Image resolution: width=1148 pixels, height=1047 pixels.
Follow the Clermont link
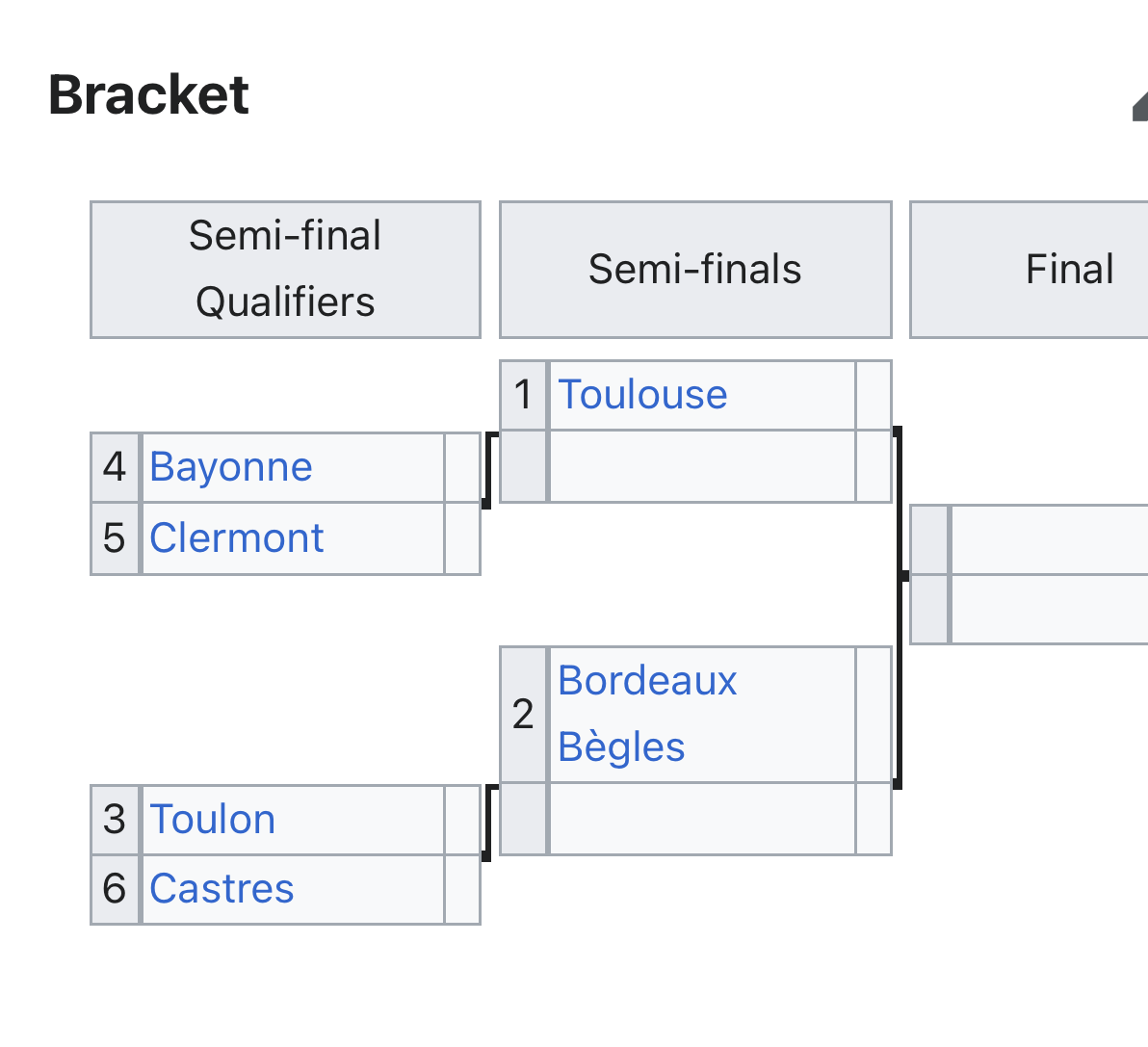pos(237,538)
